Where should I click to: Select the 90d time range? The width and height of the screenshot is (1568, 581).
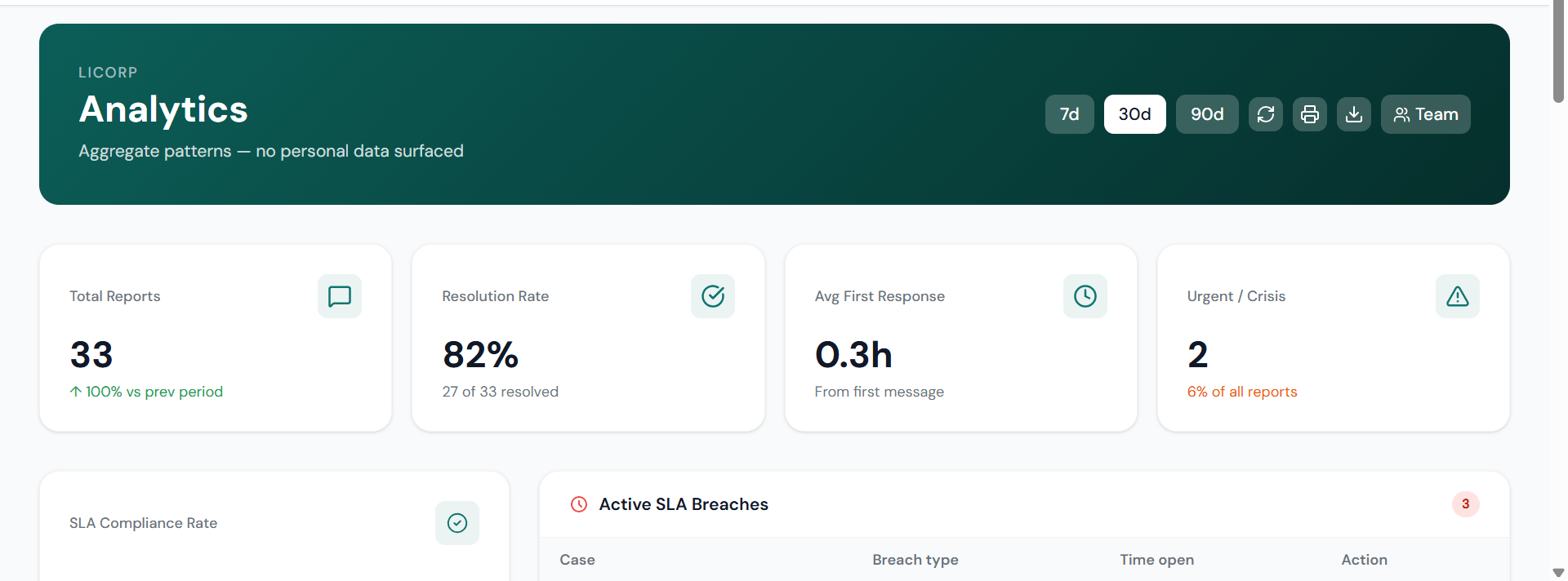coord(1207,114)
